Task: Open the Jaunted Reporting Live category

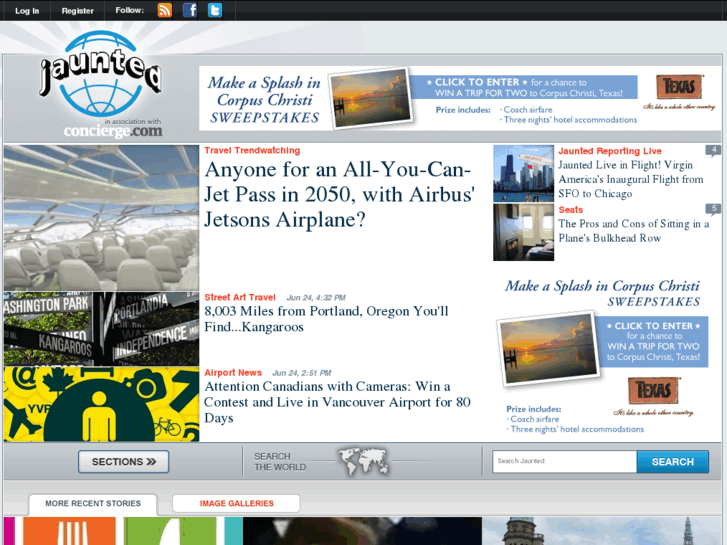Action: pos(610,151)
